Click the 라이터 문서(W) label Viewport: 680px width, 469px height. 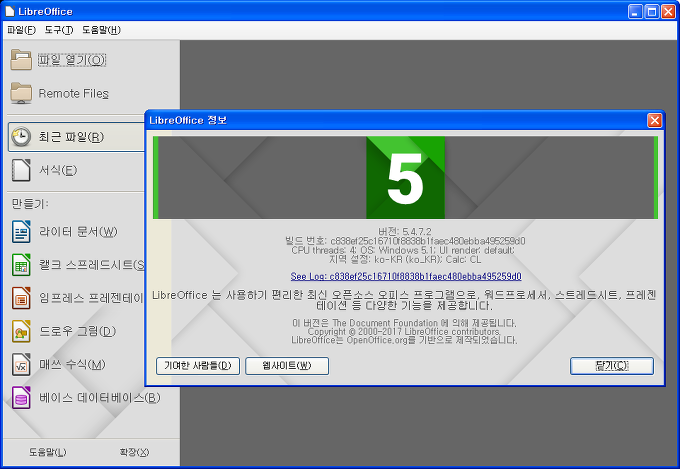[x=78, y=232]
